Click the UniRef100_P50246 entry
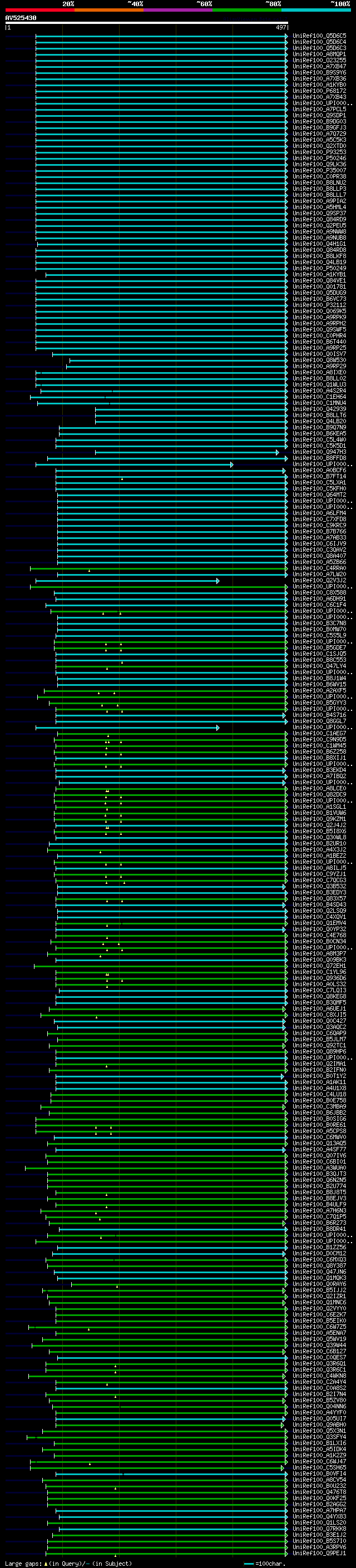Viewport: 356px width, 1568px height. (319, 159)
